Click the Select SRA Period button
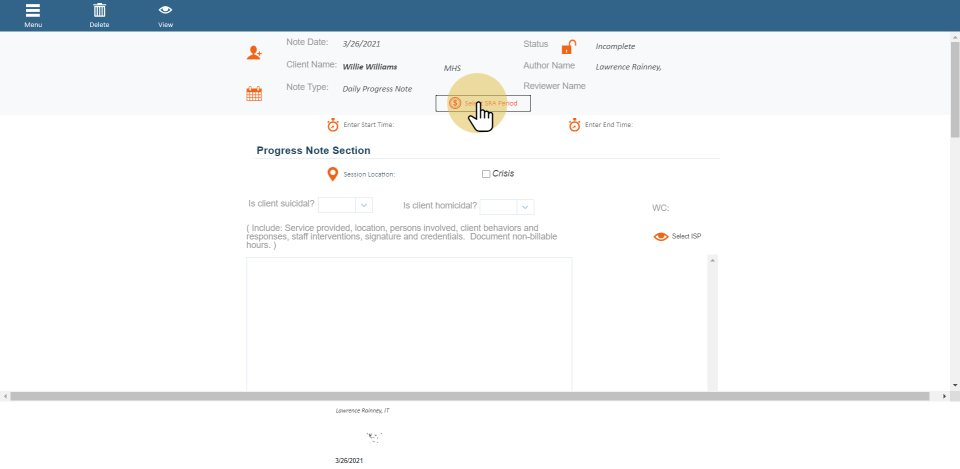 [x=483, y=103]
